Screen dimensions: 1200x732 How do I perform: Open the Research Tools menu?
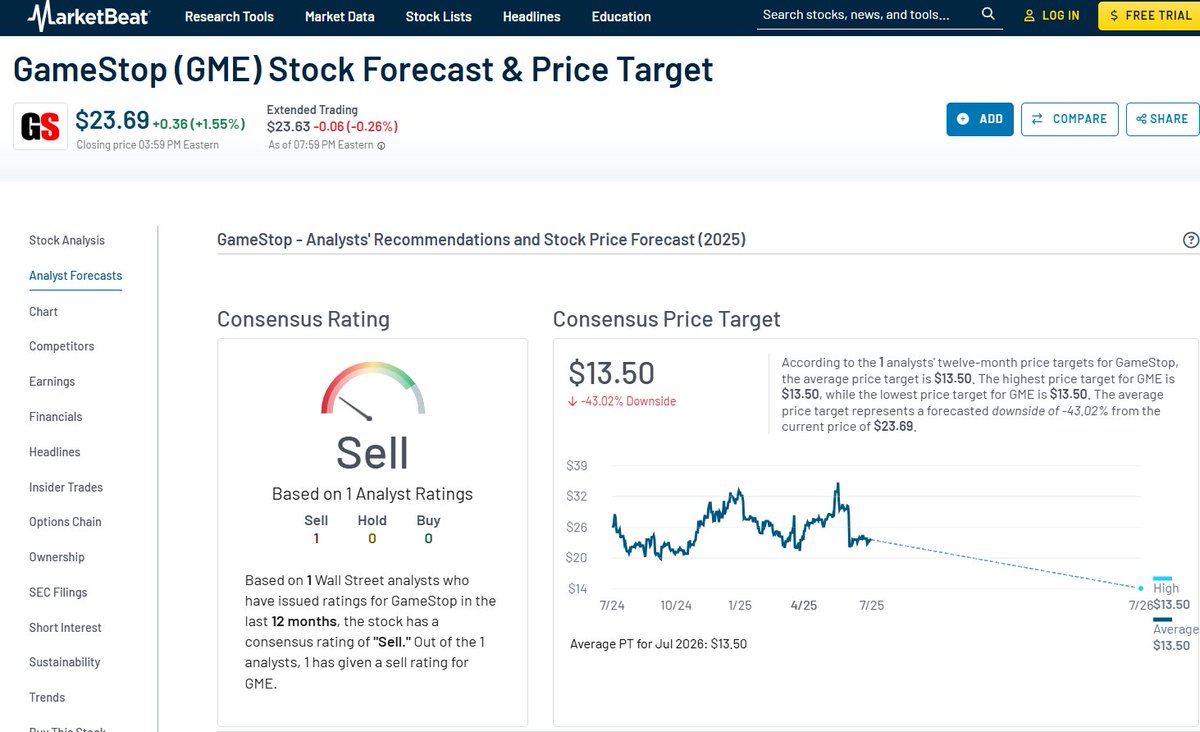(x=229, y=16)
